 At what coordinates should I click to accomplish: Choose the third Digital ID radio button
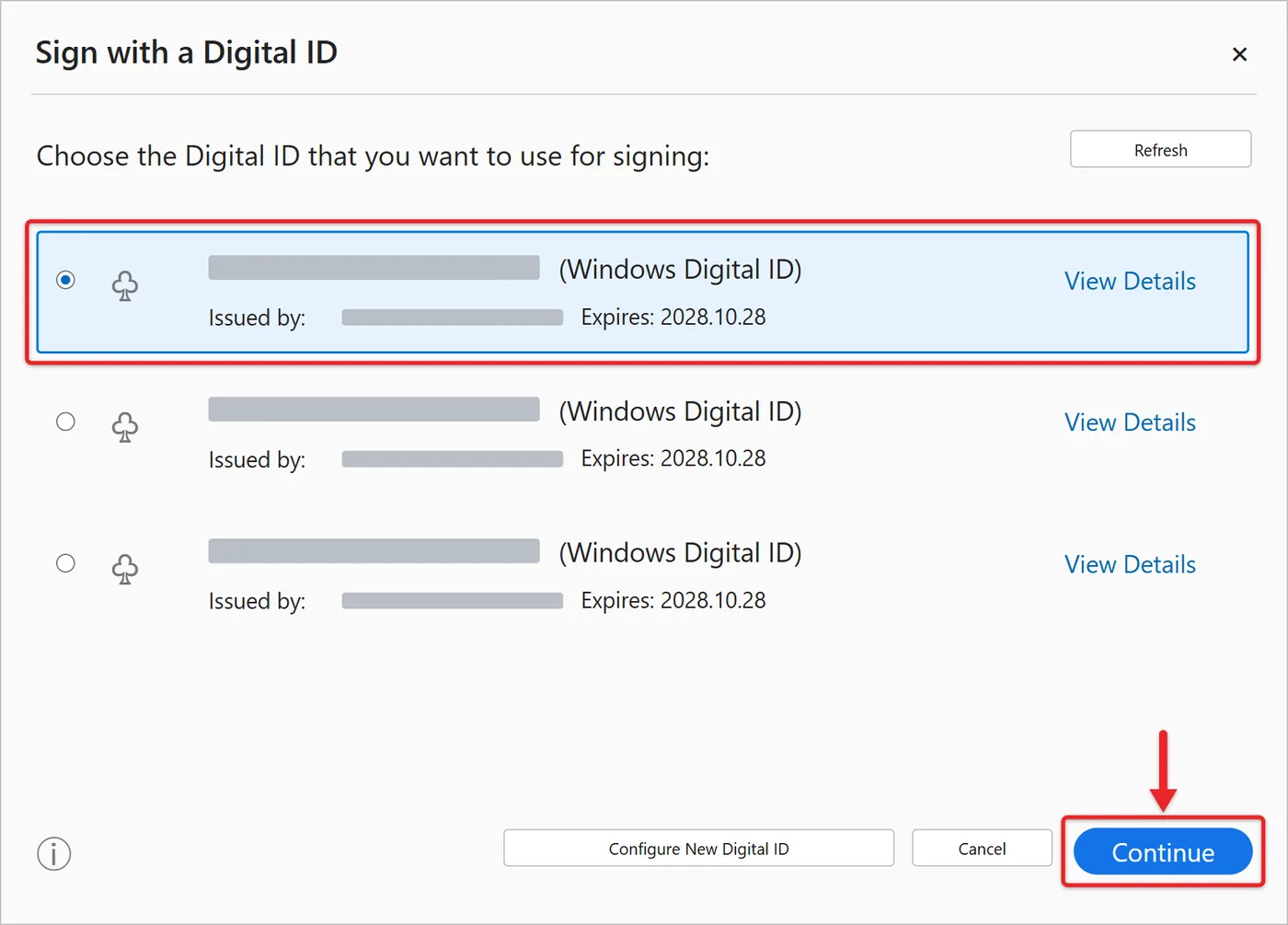pyautogui.click(x=65, y=563)
